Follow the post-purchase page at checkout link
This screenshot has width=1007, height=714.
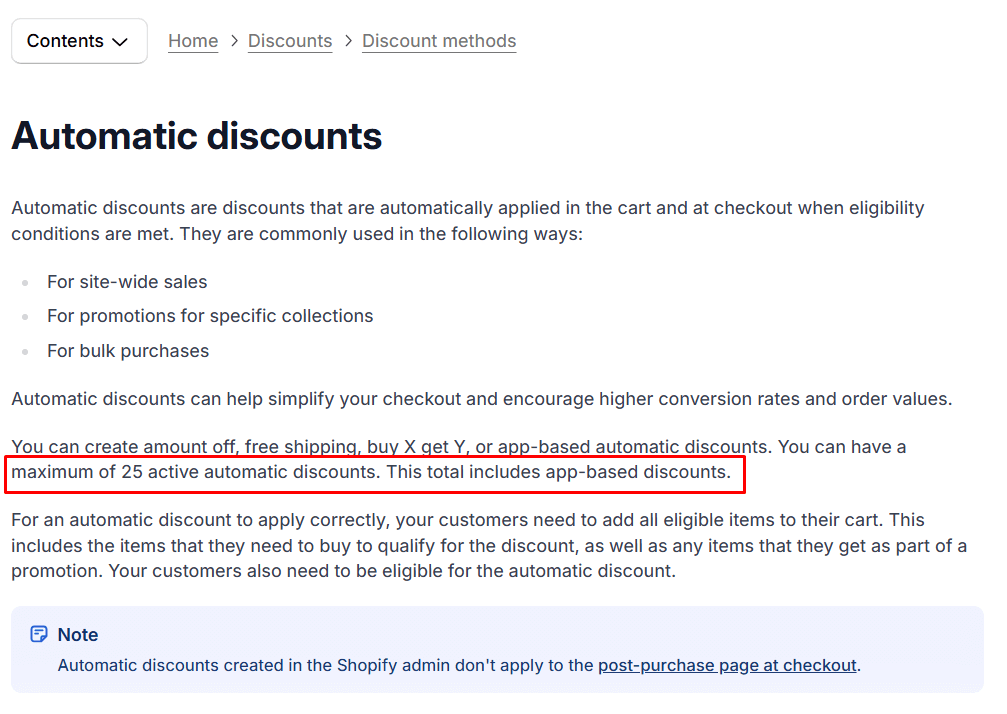point(727,665)
